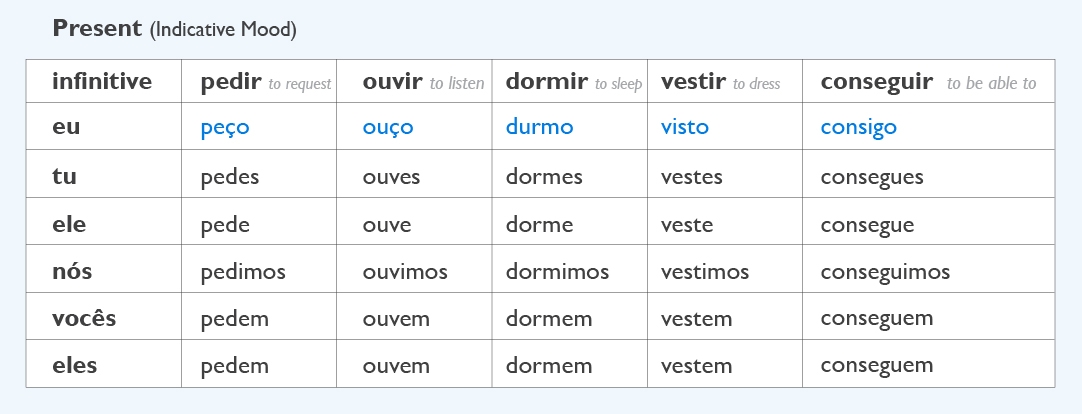Click the blue word 'ouço'
This screenshot has width=1082, height=414.
click(x=388, y=127)
